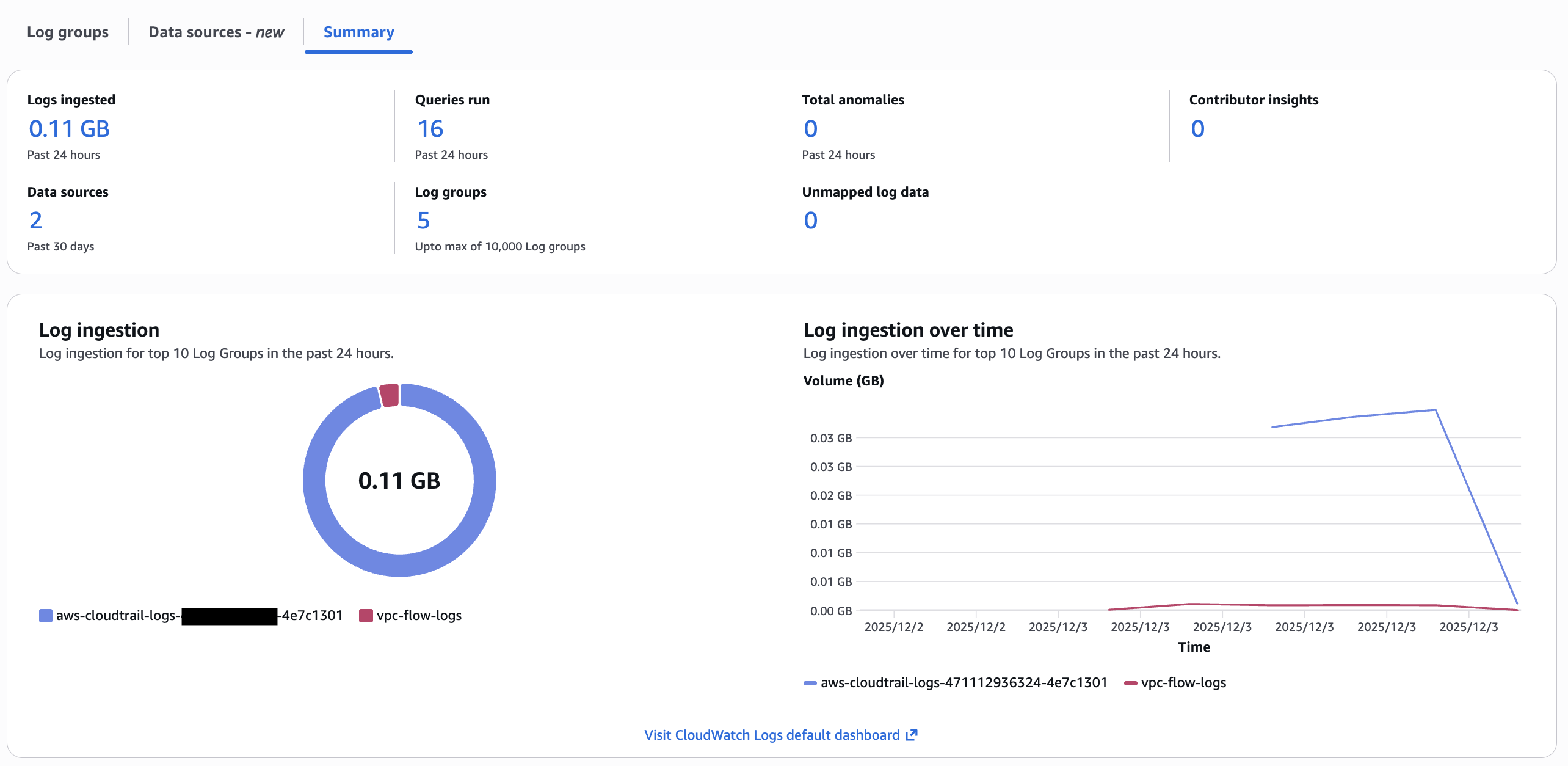The width and height of the screenshot is (1568, 766).
Task: Click external link icon beside dashboard link
Action: tap(911, 735)
